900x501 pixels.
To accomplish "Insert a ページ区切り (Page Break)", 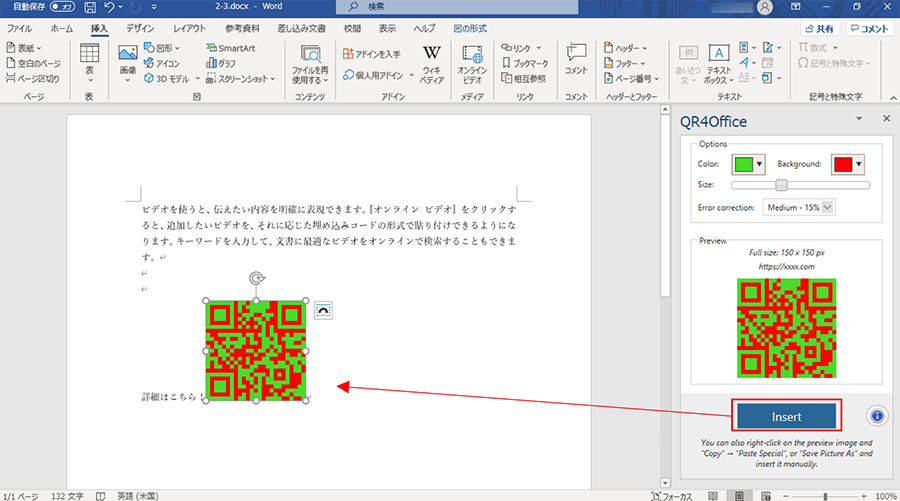I will click(32, 79).
